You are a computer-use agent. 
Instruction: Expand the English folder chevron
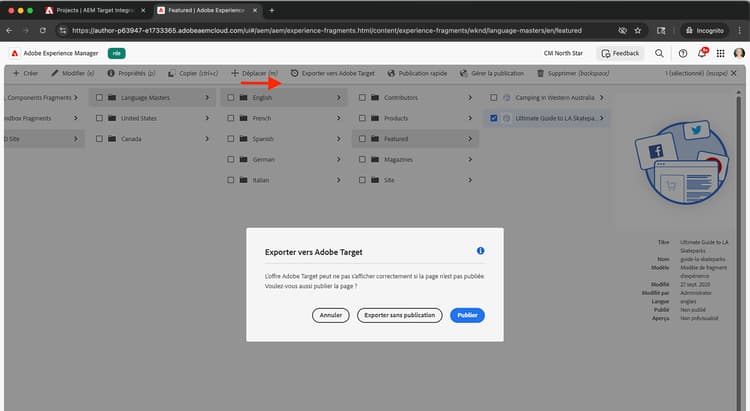click(339, 98)
